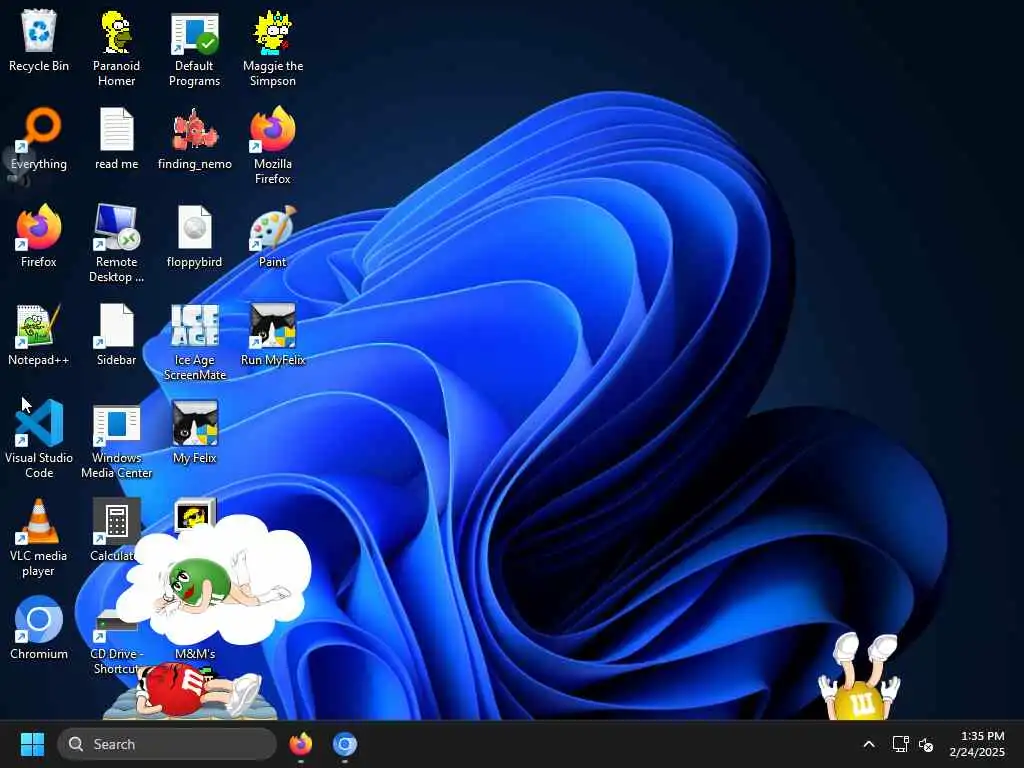Viewport: 1024px width, 768px height.
Task: Open the clock showing 1:35 PM
Action: (977, 744)
